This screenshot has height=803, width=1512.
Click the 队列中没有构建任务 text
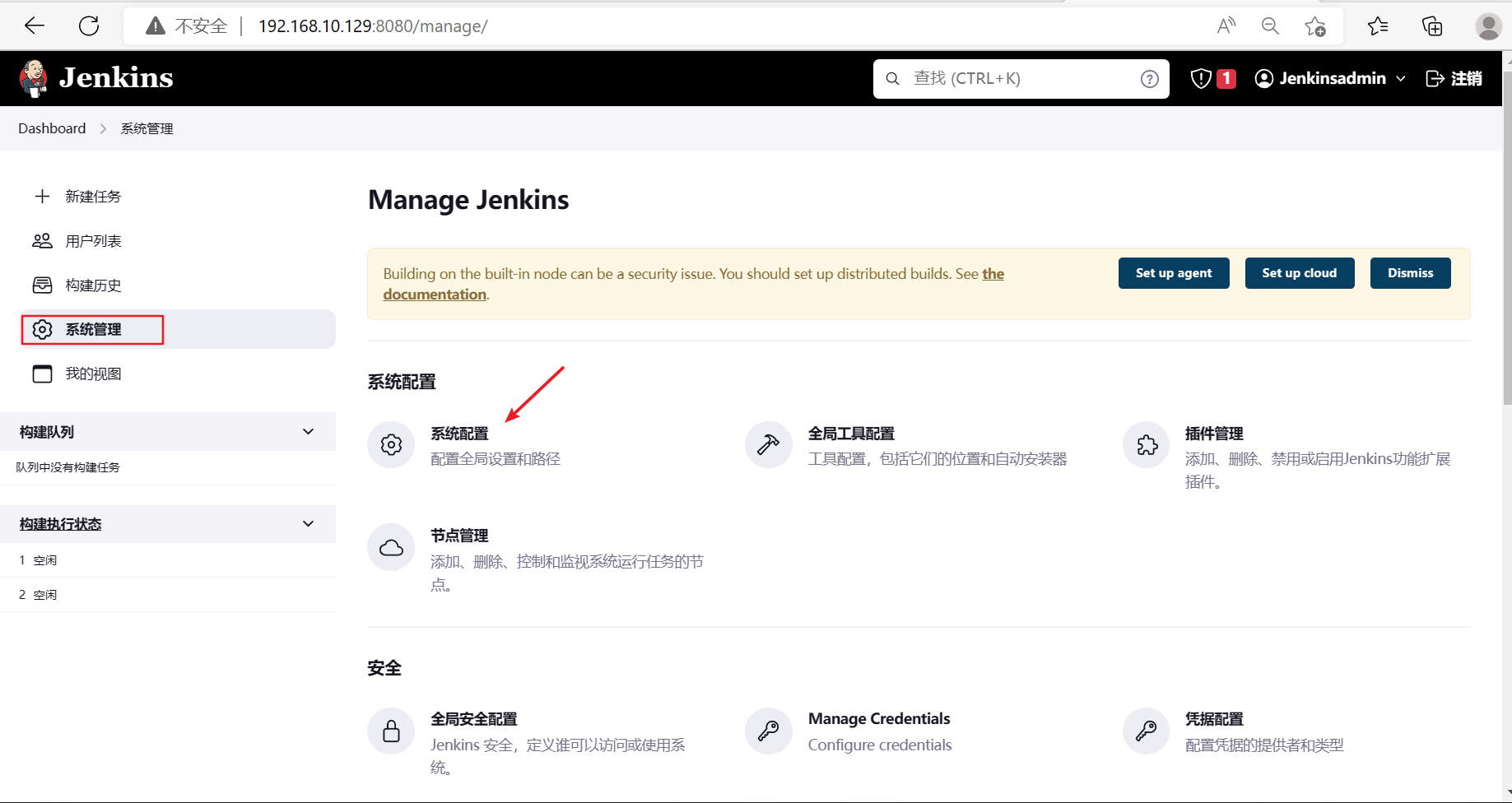pyautogui.click(x=68, y=467)
